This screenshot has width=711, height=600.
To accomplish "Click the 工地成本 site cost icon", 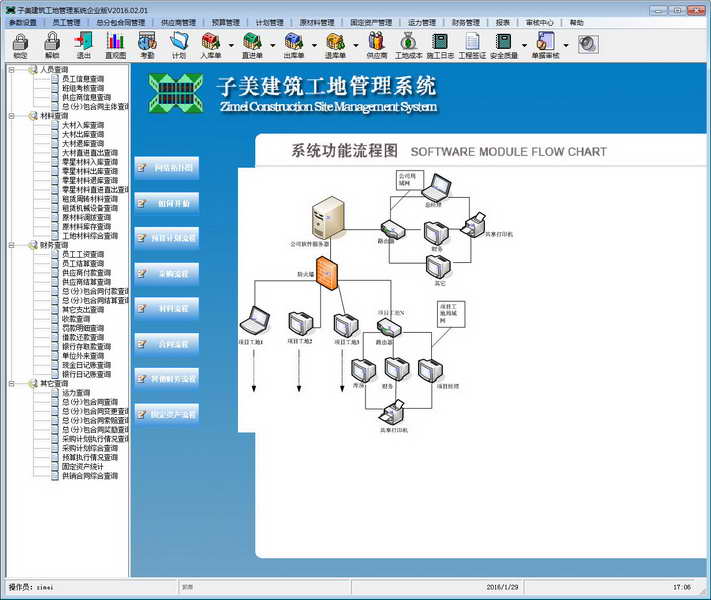I will pos(408,44).
